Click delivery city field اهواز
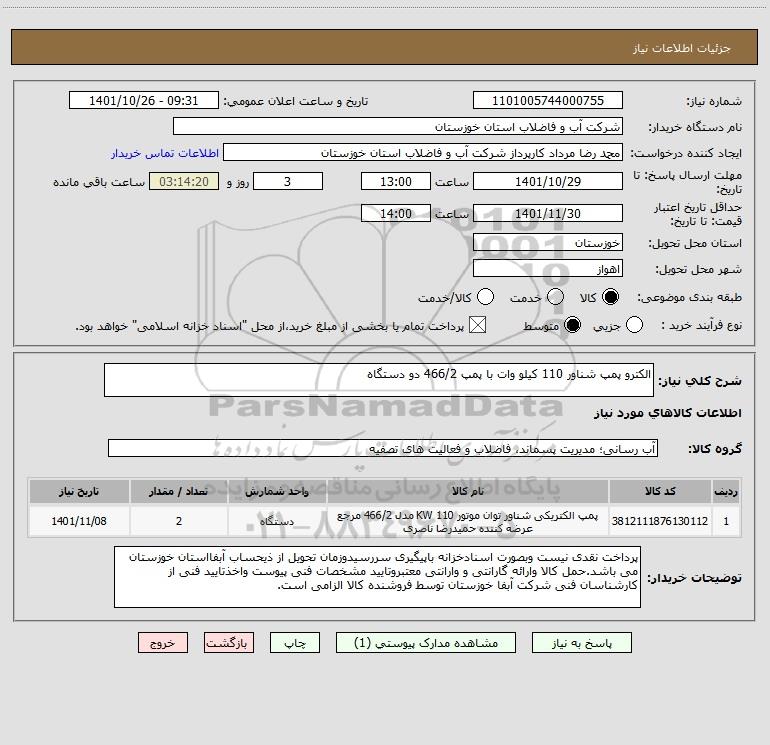Viewport: 770px width, 745px height. click(548, 269)
